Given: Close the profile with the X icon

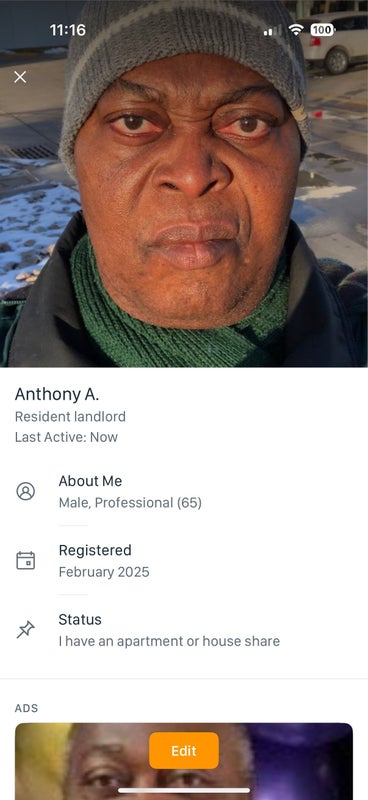Looking at the screenshot, I should [20, 77].
